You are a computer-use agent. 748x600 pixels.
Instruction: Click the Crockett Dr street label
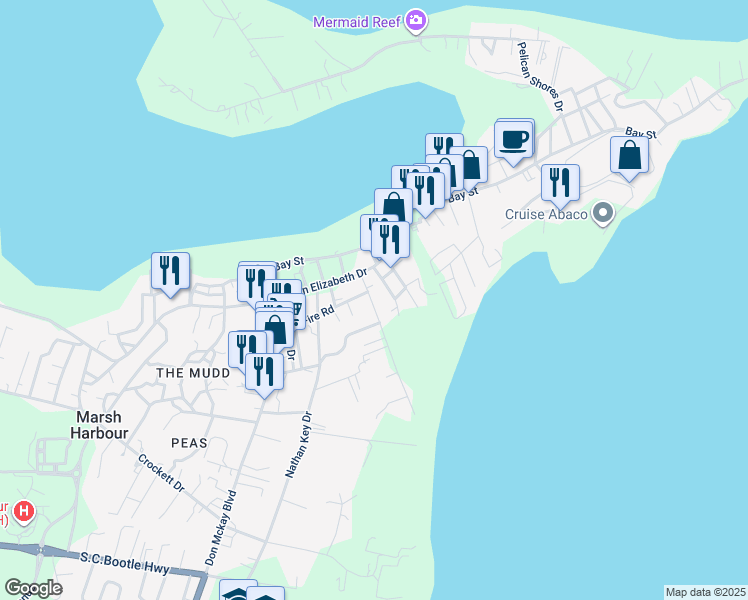(x=162, y=474)
